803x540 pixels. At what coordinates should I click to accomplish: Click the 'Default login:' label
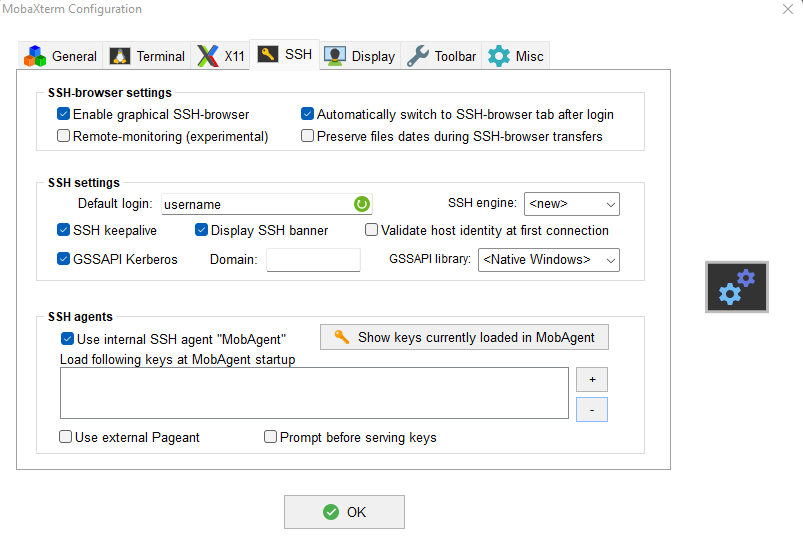click(x=115, y=204)
